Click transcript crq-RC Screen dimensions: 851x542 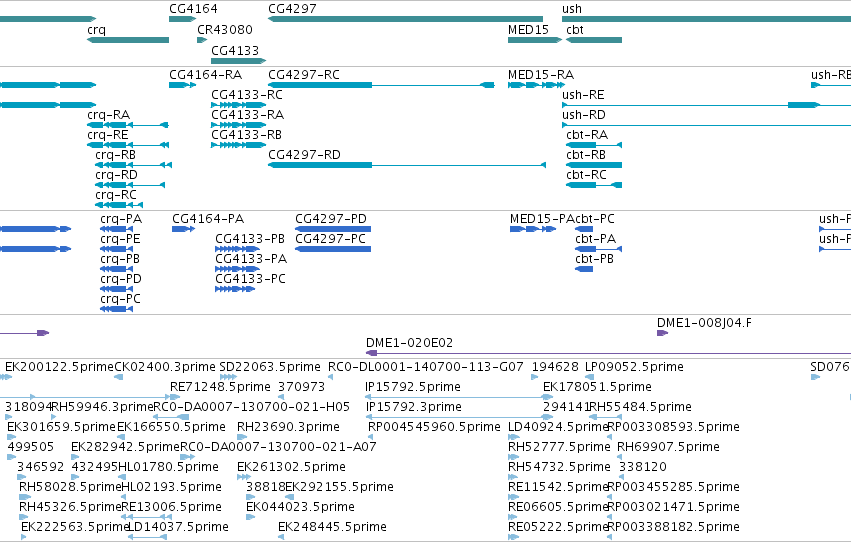click(x=116, y=195)
